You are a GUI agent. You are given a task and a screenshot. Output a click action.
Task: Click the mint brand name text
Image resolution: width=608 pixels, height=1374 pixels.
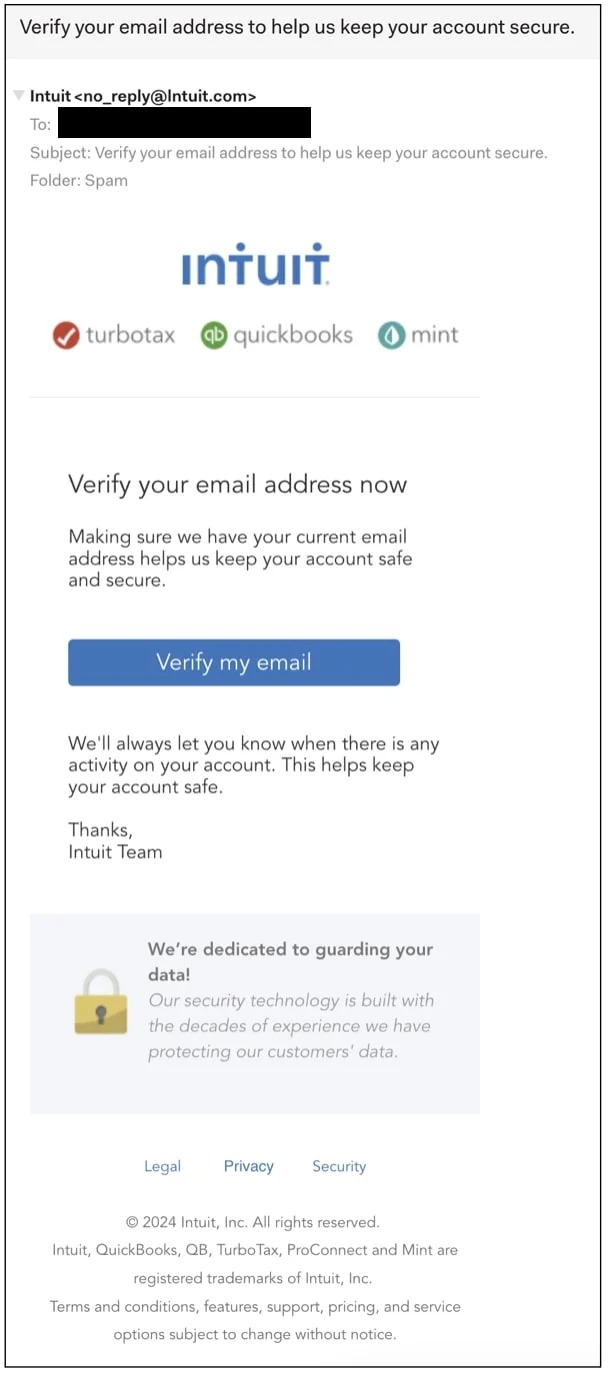[x=434, y=335]
